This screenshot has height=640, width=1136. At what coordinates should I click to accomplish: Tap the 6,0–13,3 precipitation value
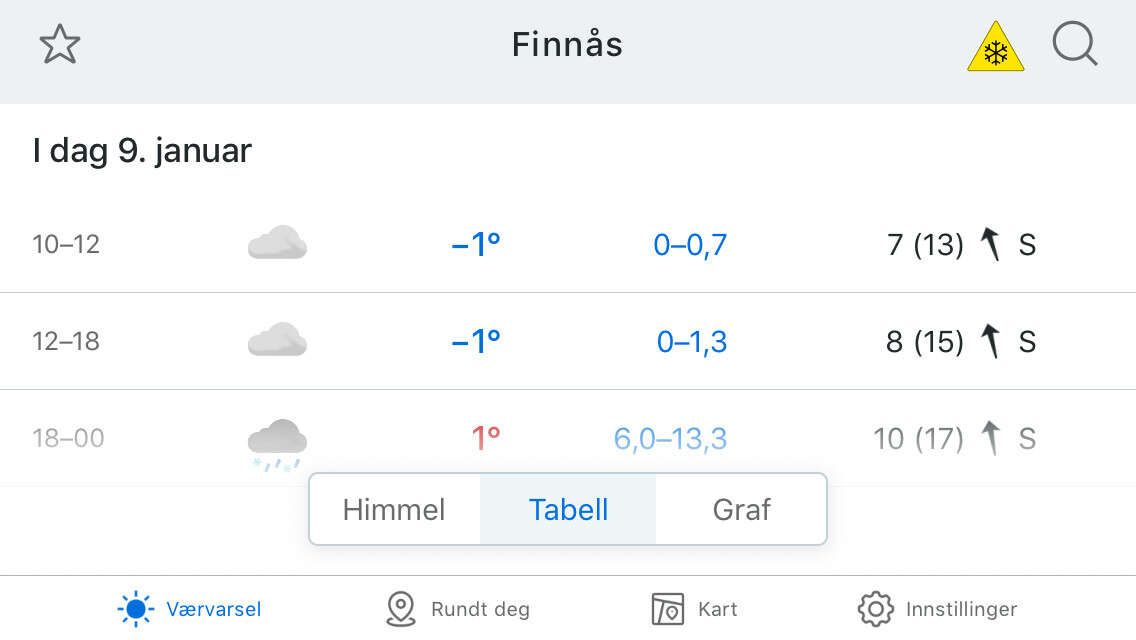670,439
